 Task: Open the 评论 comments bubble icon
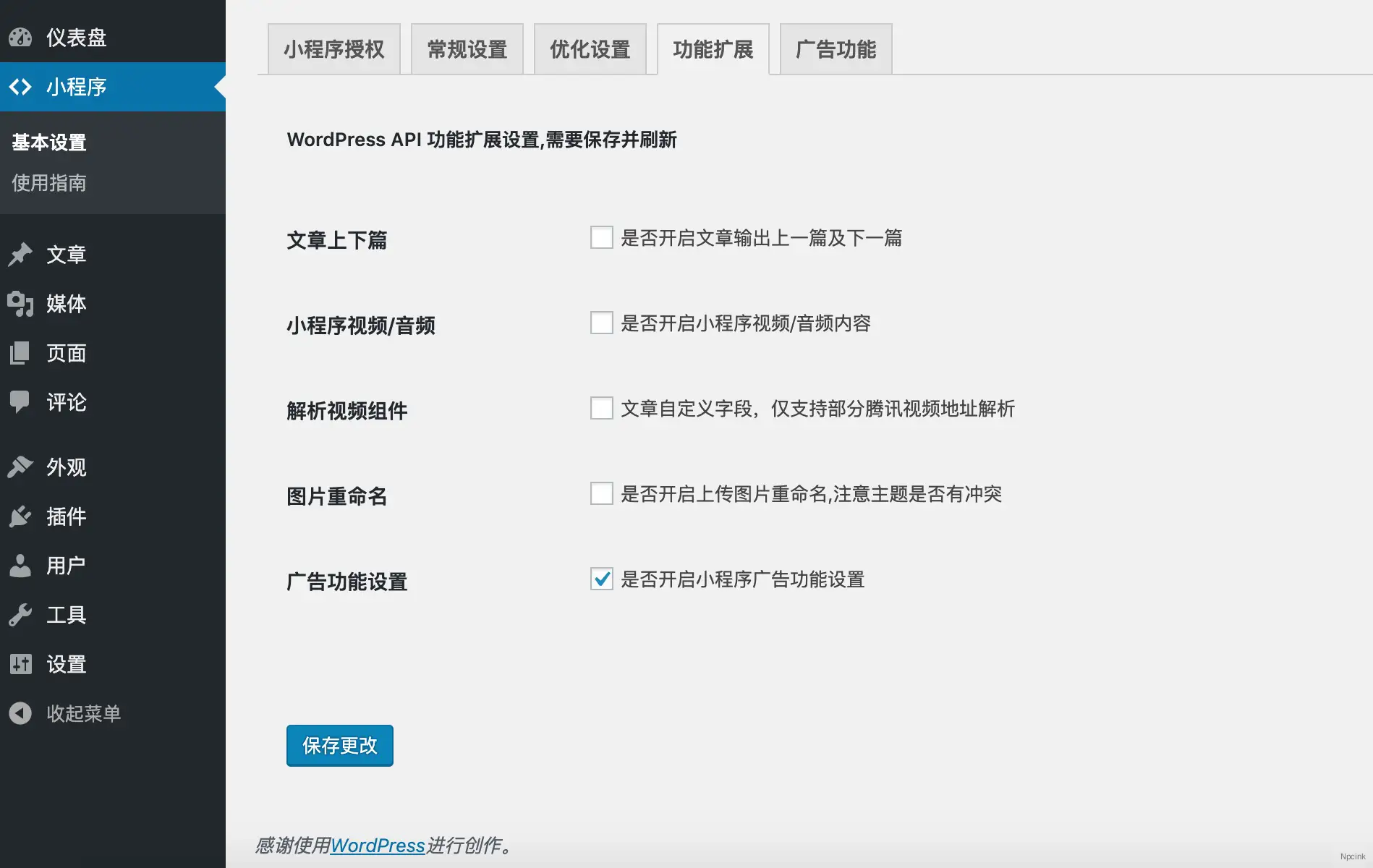tap(21, 403)
